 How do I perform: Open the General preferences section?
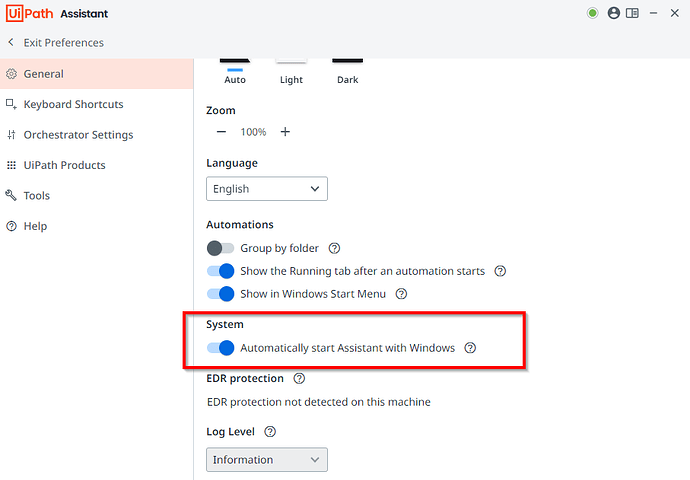(96, 74)
